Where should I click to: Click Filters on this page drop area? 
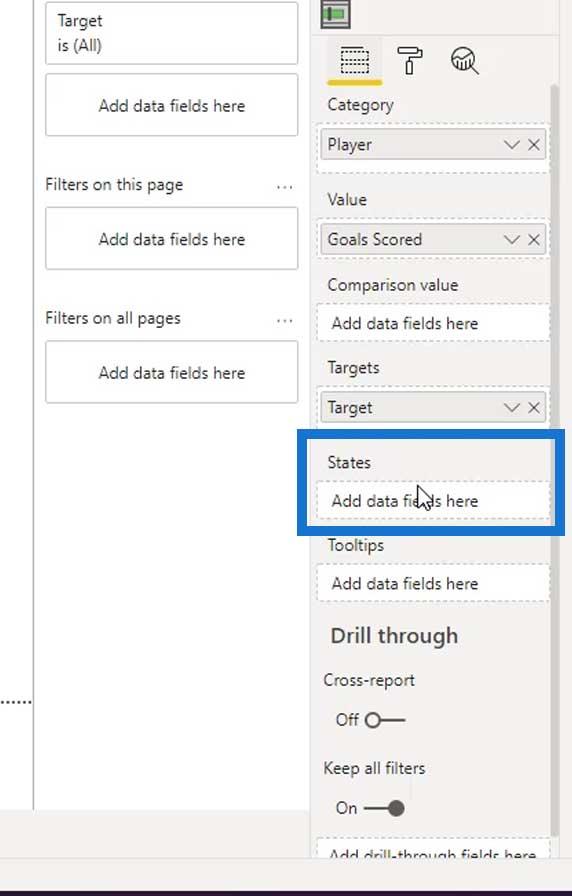171,239
